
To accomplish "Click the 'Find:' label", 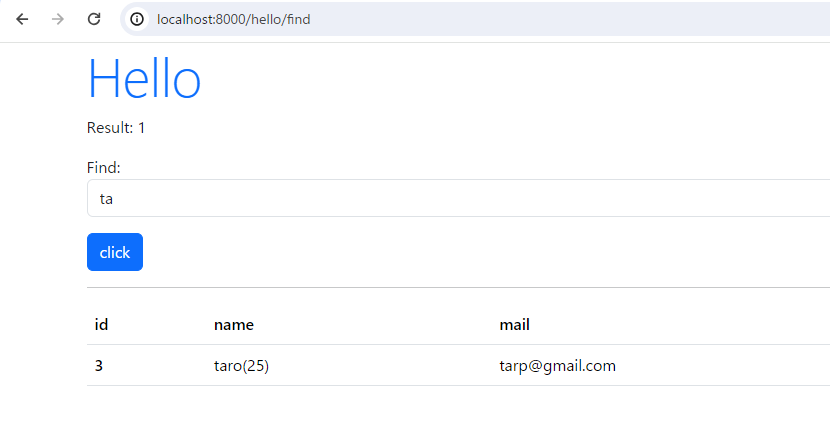I will point(104,168).
